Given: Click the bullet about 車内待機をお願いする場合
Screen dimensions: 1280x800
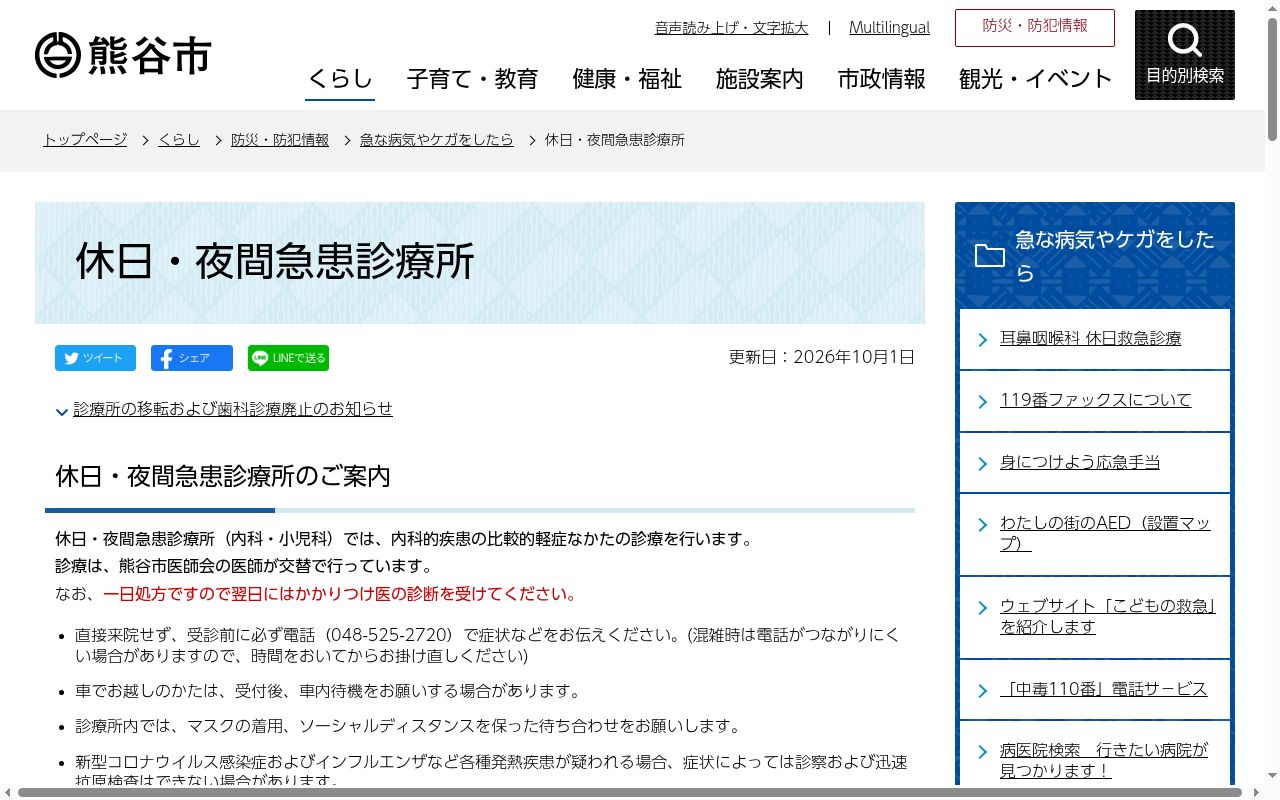Looking at the screenshot, I should pyautogui.click(x=328, y=691).
